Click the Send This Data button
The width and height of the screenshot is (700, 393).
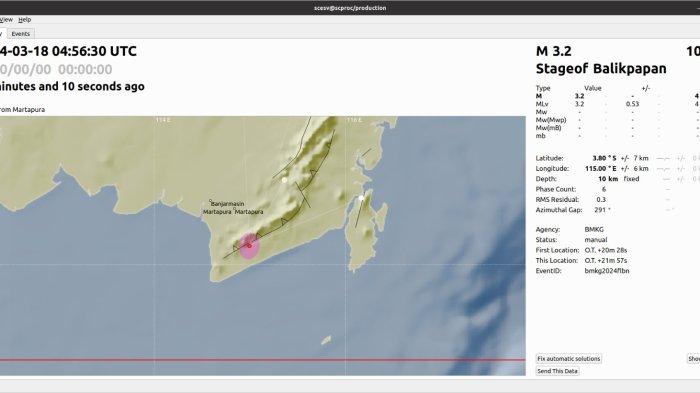coord(557,371)
